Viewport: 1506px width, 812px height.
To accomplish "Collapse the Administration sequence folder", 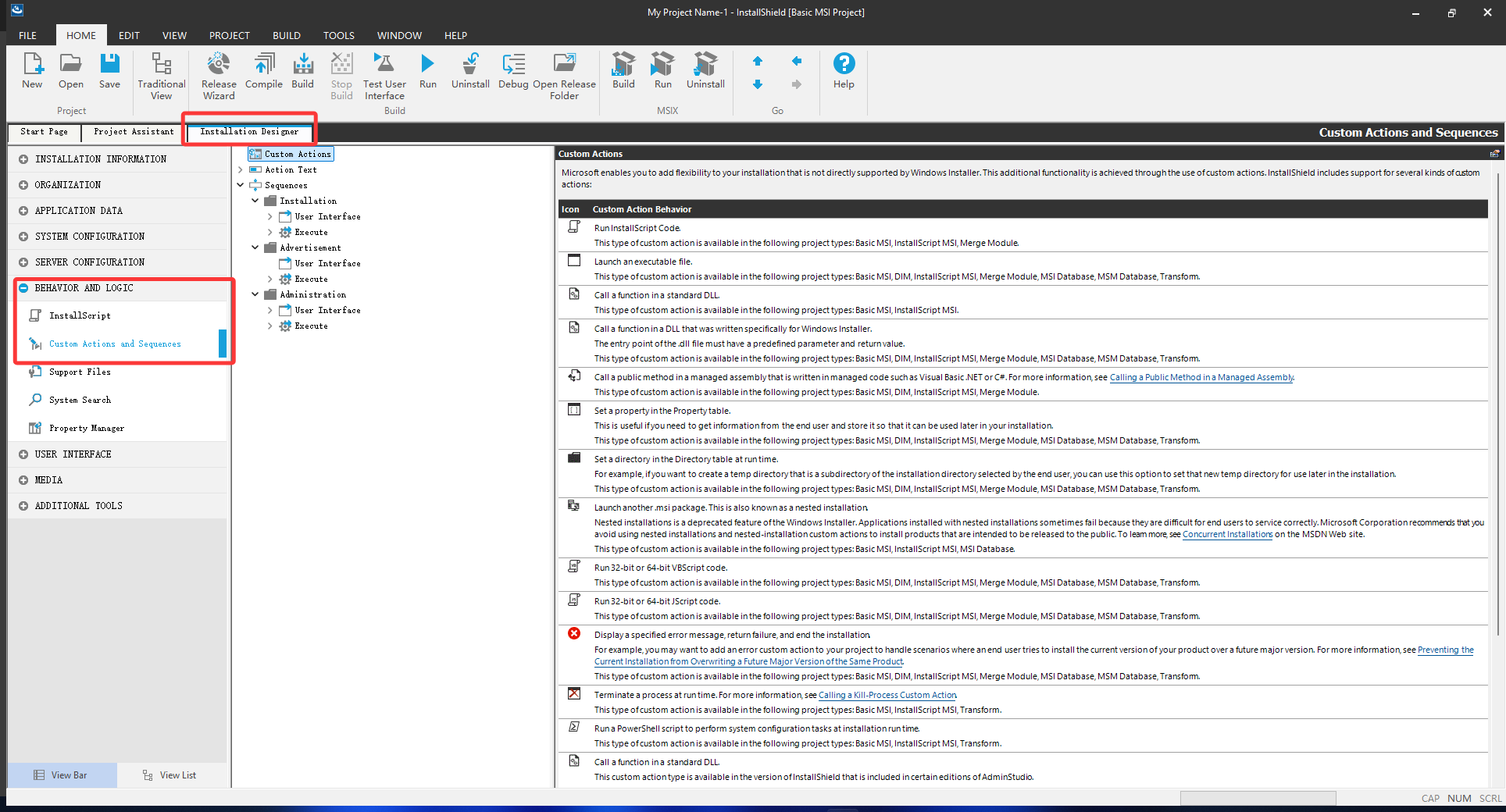I will pos(255,294).
